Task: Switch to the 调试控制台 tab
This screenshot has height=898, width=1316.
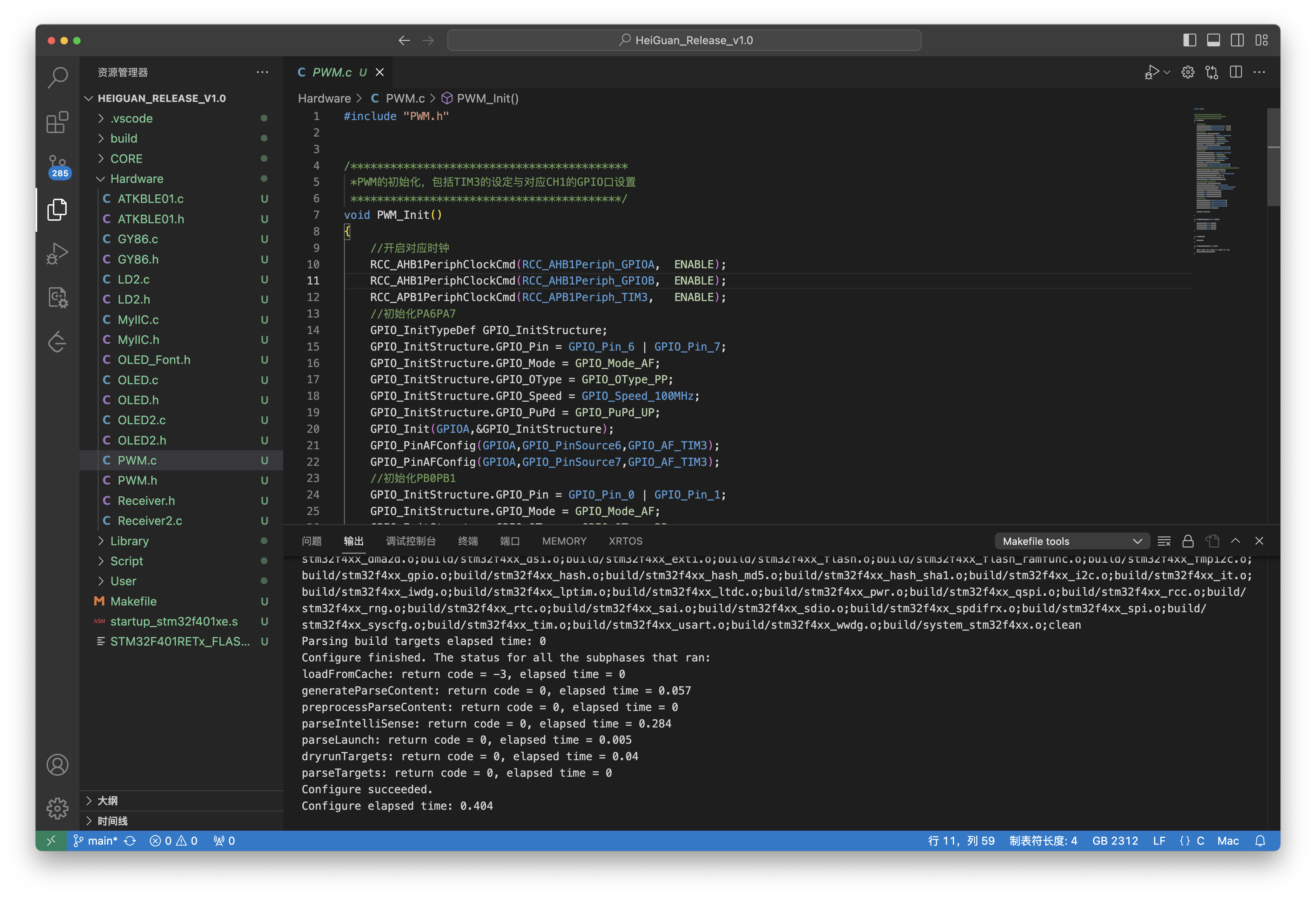Action: click(x=411, y=541)
